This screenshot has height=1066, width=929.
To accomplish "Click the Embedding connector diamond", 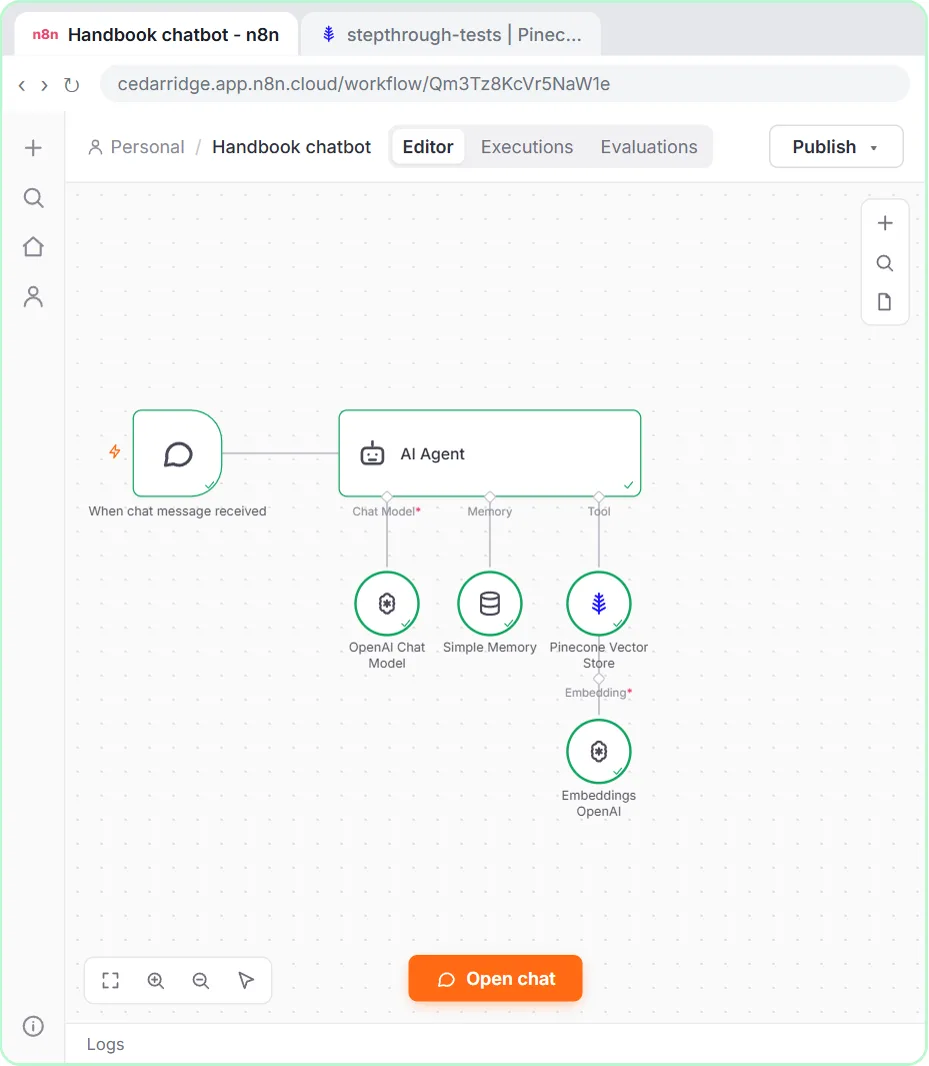I will (599, 678).
